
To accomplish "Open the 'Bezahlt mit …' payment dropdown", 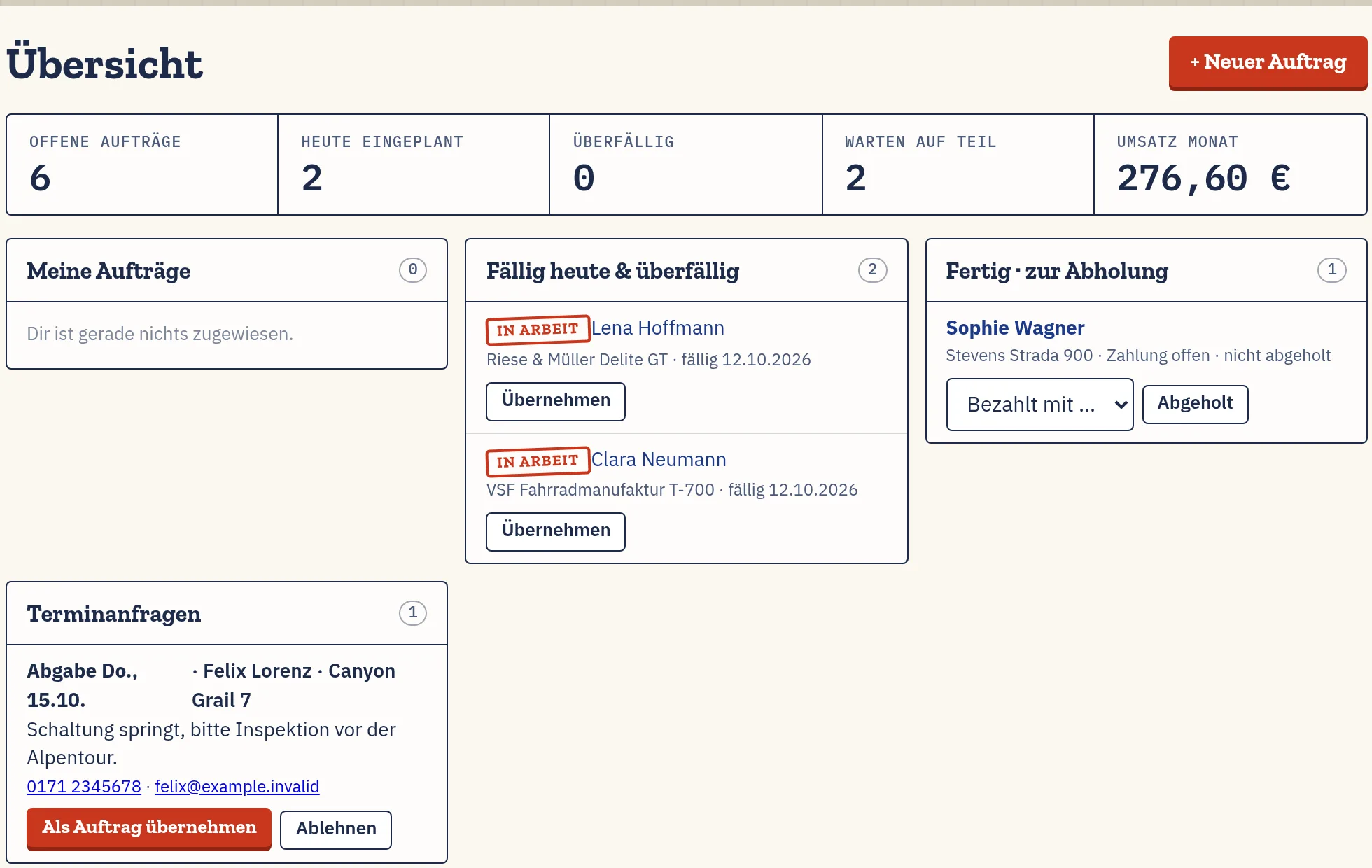I will pos(1039,405).
